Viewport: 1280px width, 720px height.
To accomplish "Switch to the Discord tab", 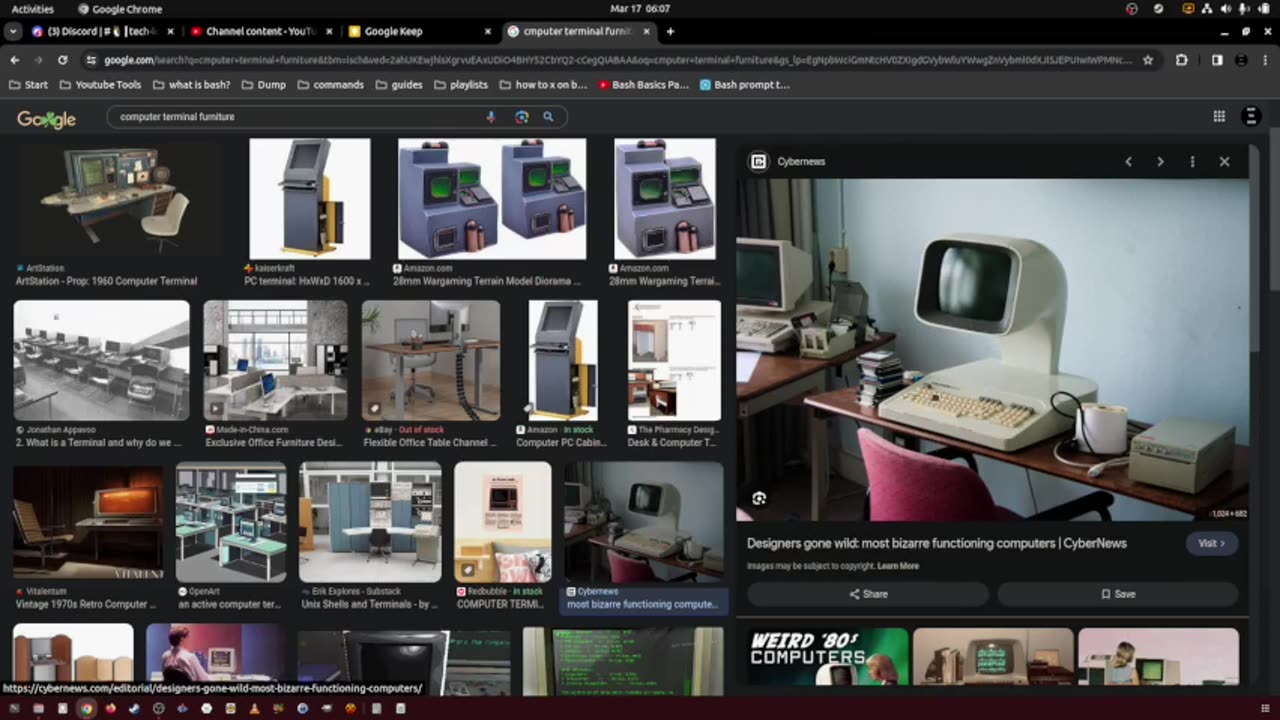I will click(x=103, y=31).
